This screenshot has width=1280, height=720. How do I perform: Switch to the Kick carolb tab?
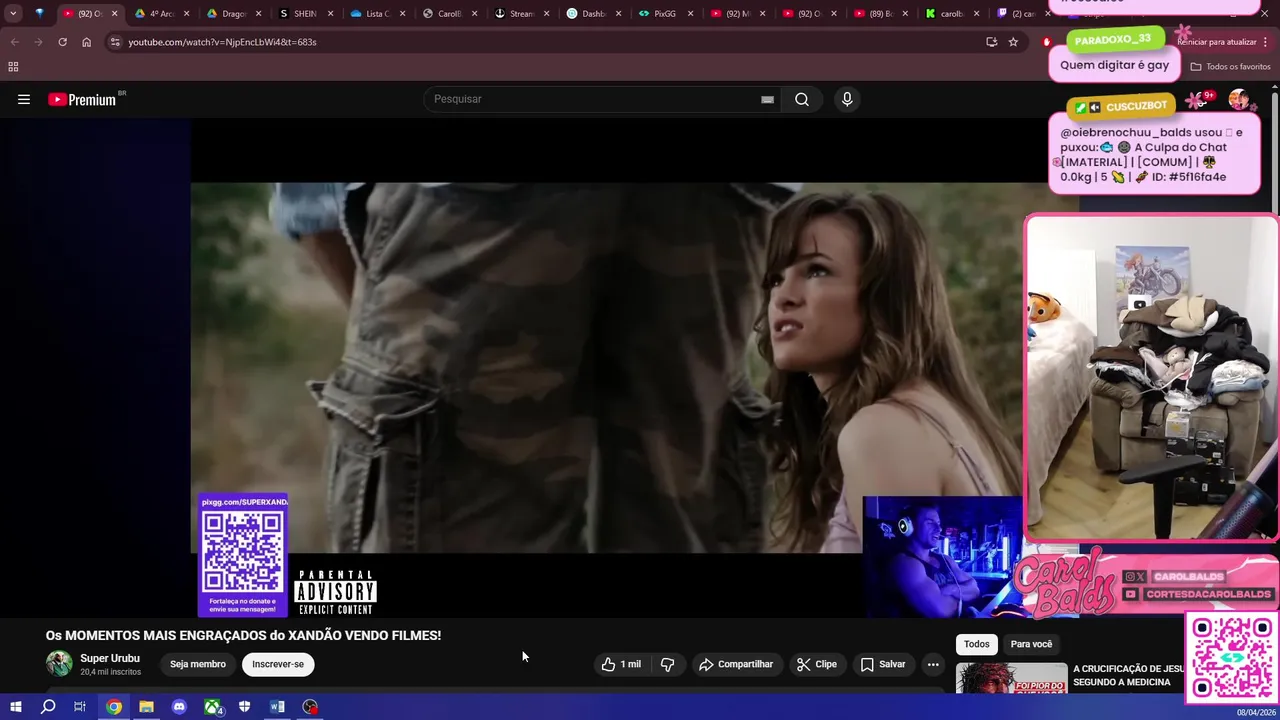pyautogui.click(x=948, y=14)
